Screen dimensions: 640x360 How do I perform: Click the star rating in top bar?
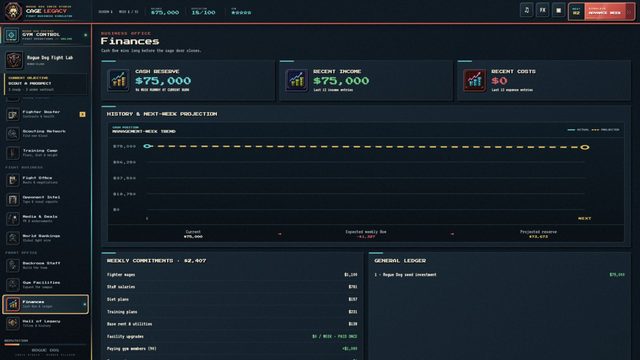pyautogui.click(x=241, y=13)
